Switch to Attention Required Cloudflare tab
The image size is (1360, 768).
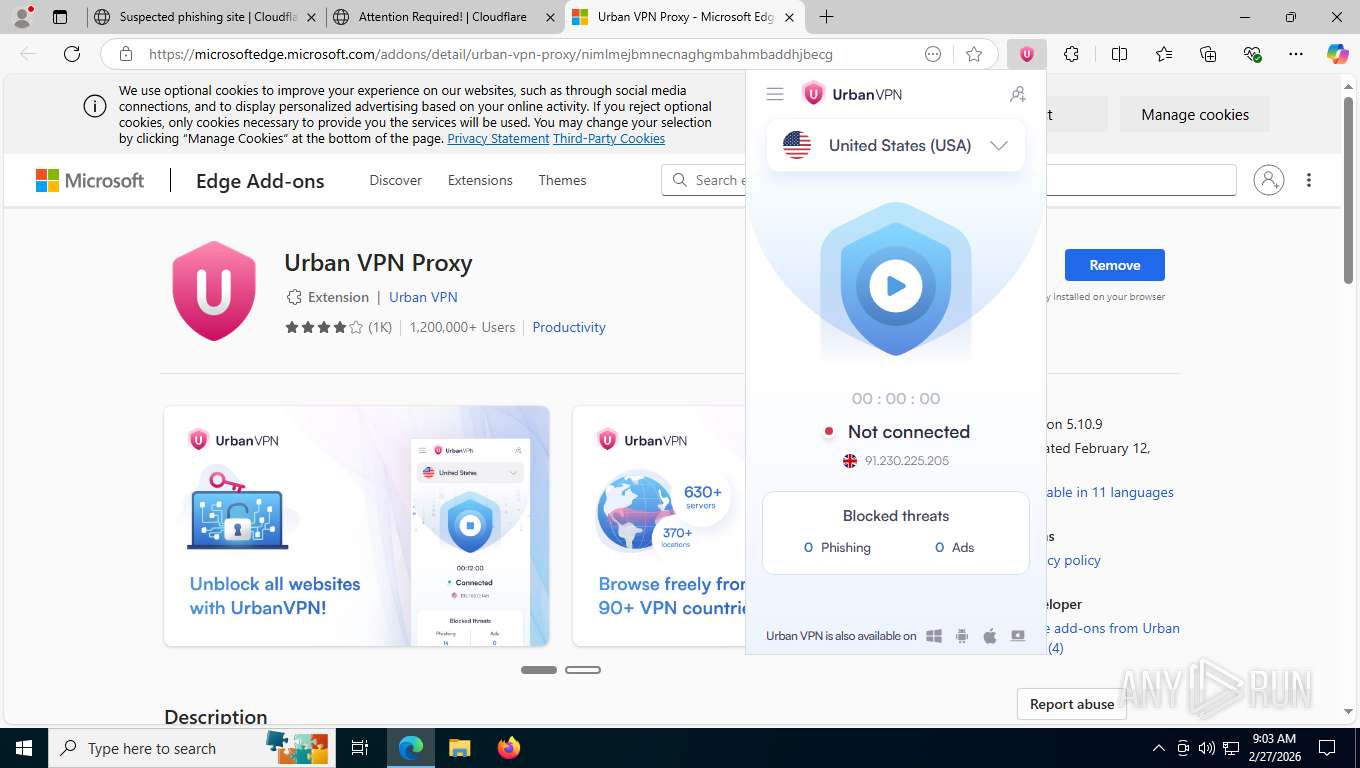[445, 17]
